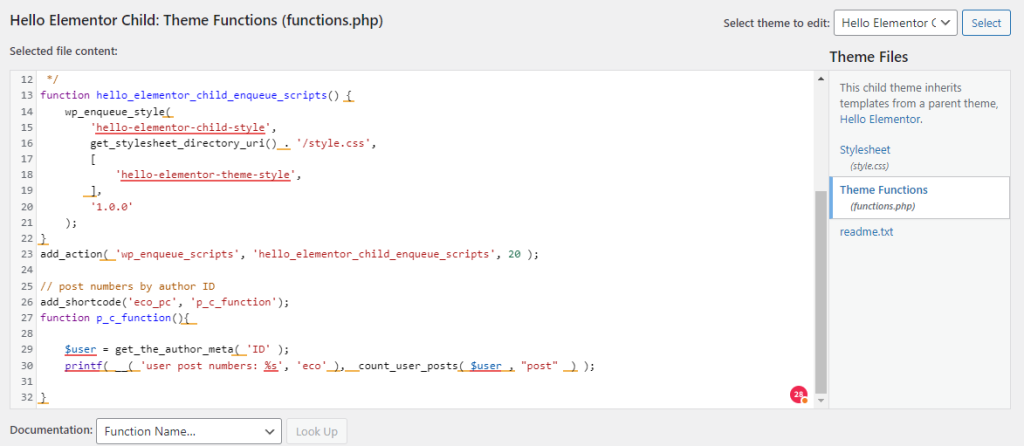The image size is (1024, 446).
Task: Click the '1.0.0' version string
Action: 112,206
